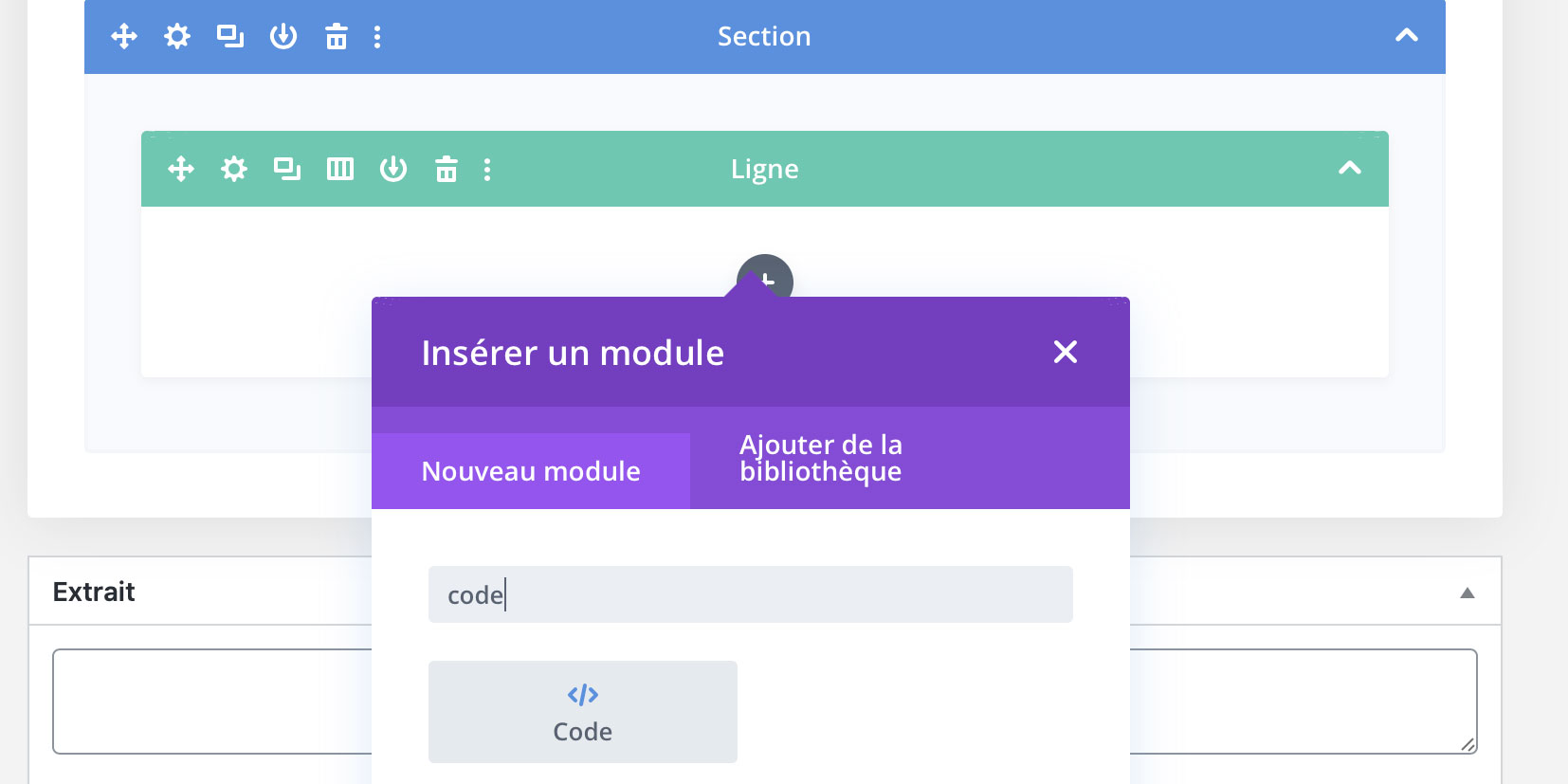Viewport: 1568px width, 784px height.
Task: Collapse the Ligne row with chevron
Action: pyautogui.click(x=1350, y=169)
